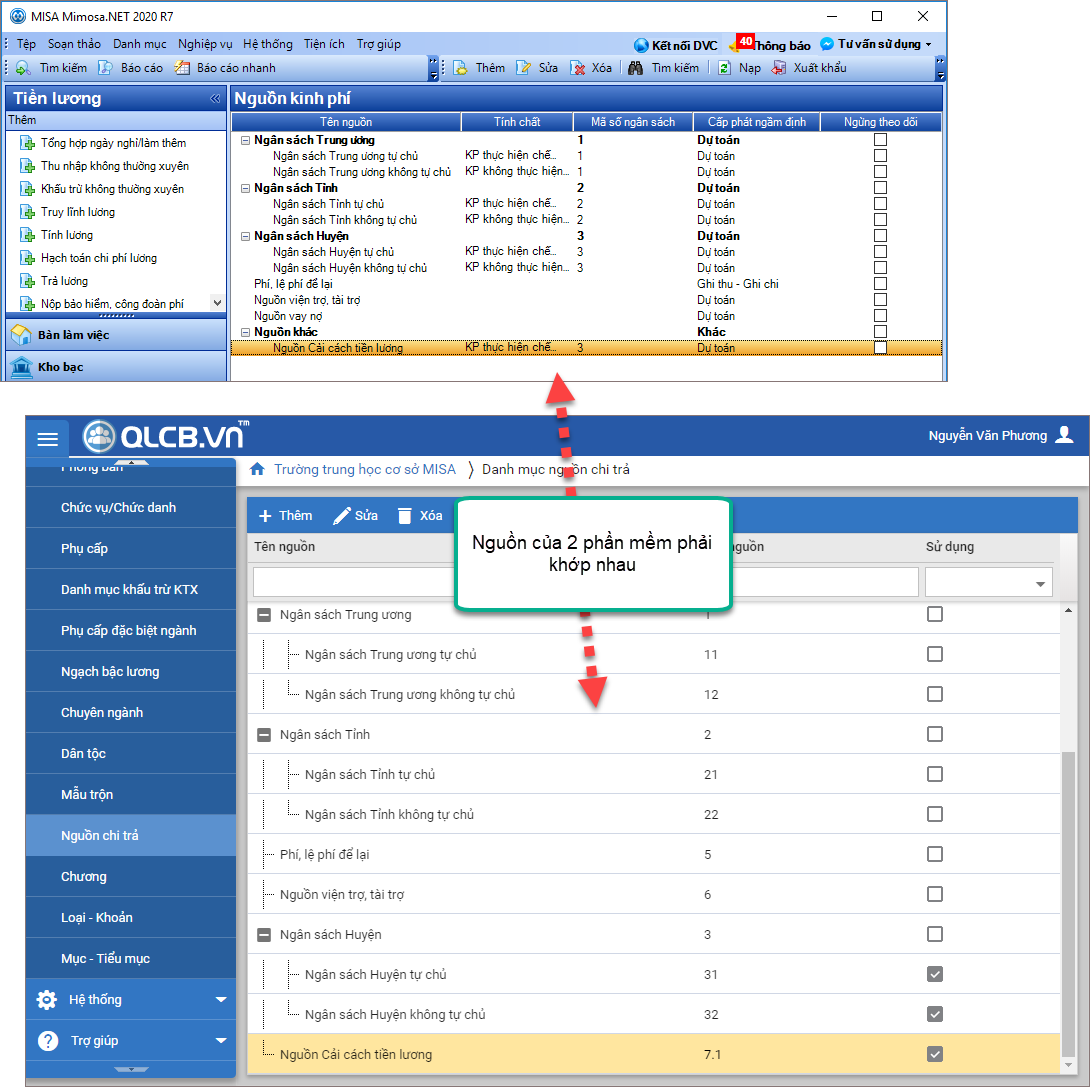Open Báo cáo nhanh quick report icon
Viewport: 1090px width, 1087px height.
point(182,67)
